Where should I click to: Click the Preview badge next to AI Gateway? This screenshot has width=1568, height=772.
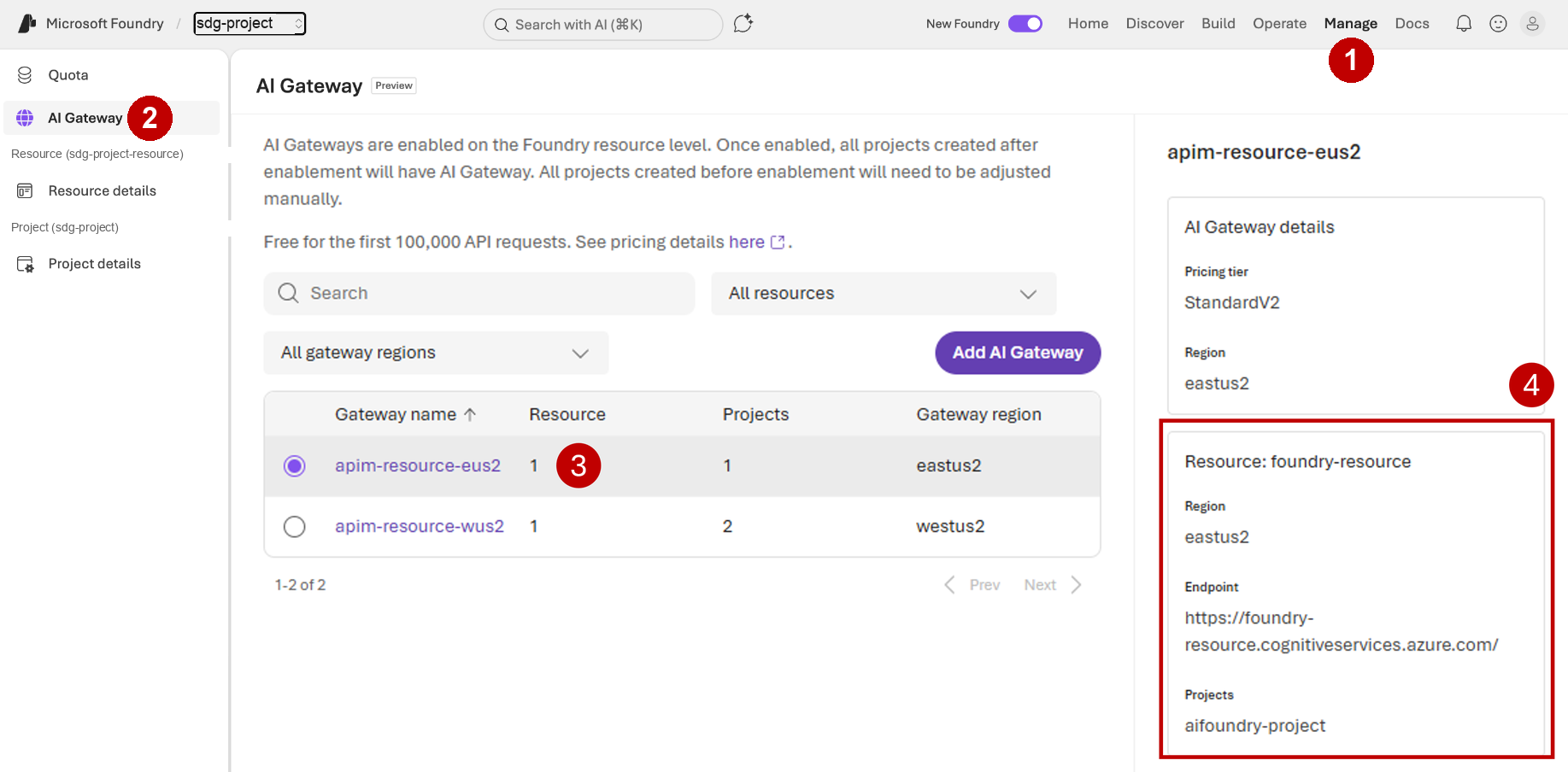[x=394, y=86]
